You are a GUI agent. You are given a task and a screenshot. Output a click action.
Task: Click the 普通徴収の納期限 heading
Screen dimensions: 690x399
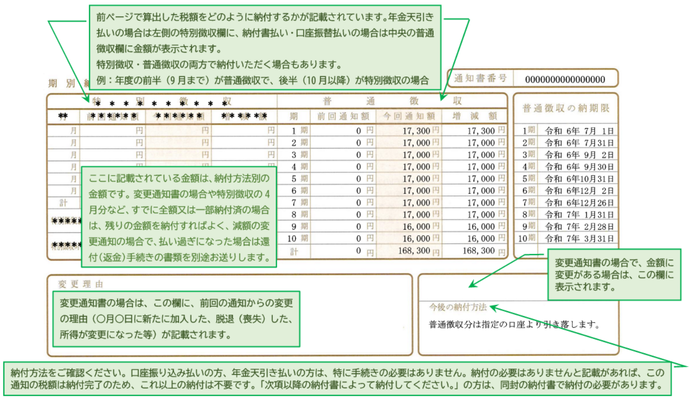coord(566,108)
